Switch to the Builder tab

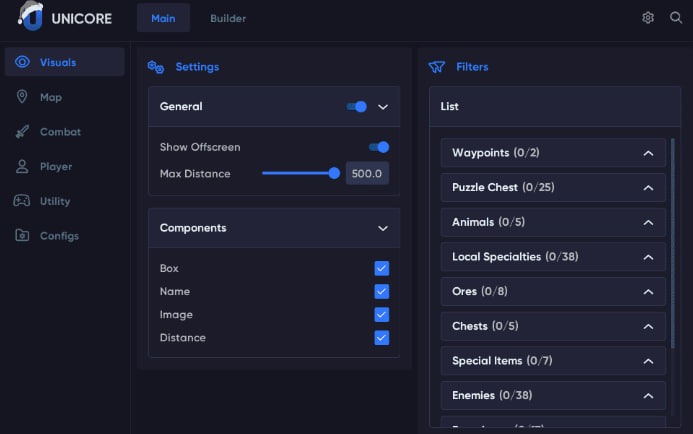(x=228, y=18)
